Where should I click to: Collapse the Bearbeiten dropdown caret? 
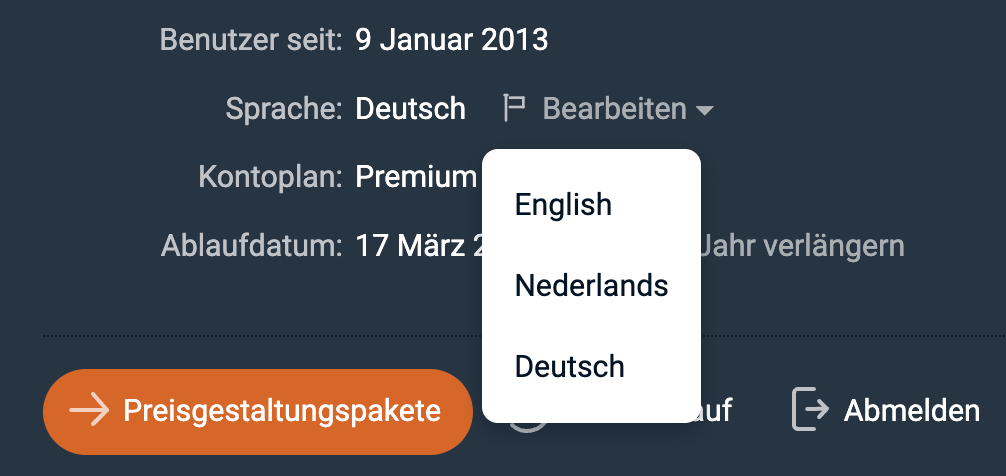(x=705, y=110)
